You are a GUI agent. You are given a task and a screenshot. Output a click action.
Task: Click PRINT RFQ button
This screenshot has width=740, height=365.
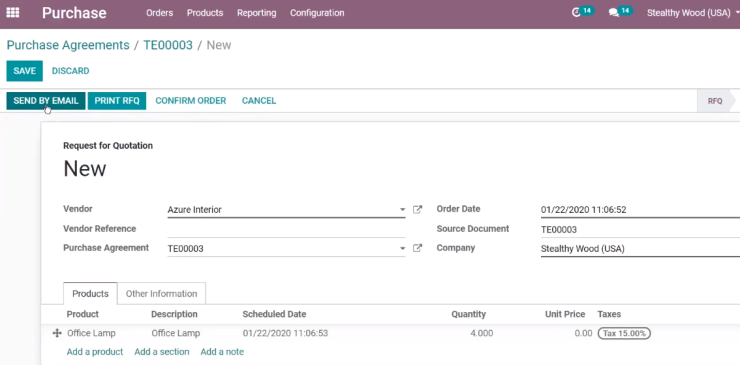[117, 101]
